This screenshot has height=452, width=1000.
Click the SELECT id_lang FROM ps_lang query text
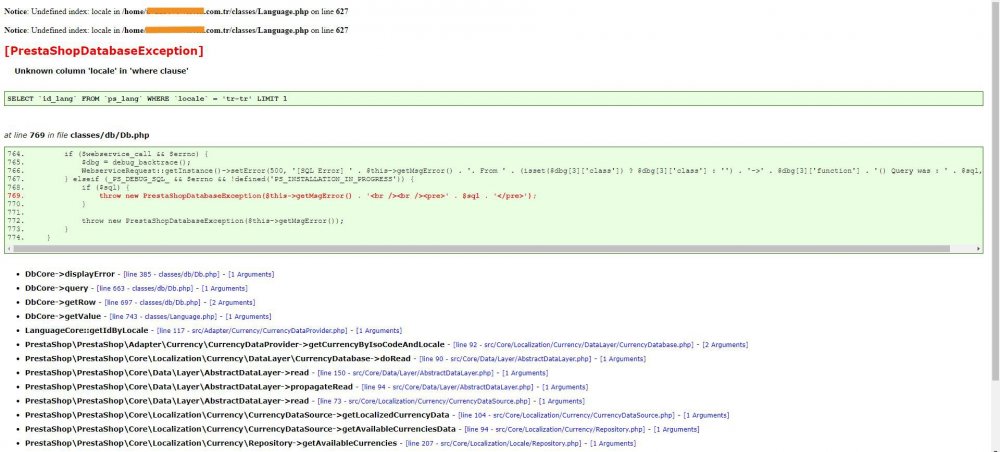(147, 99)
